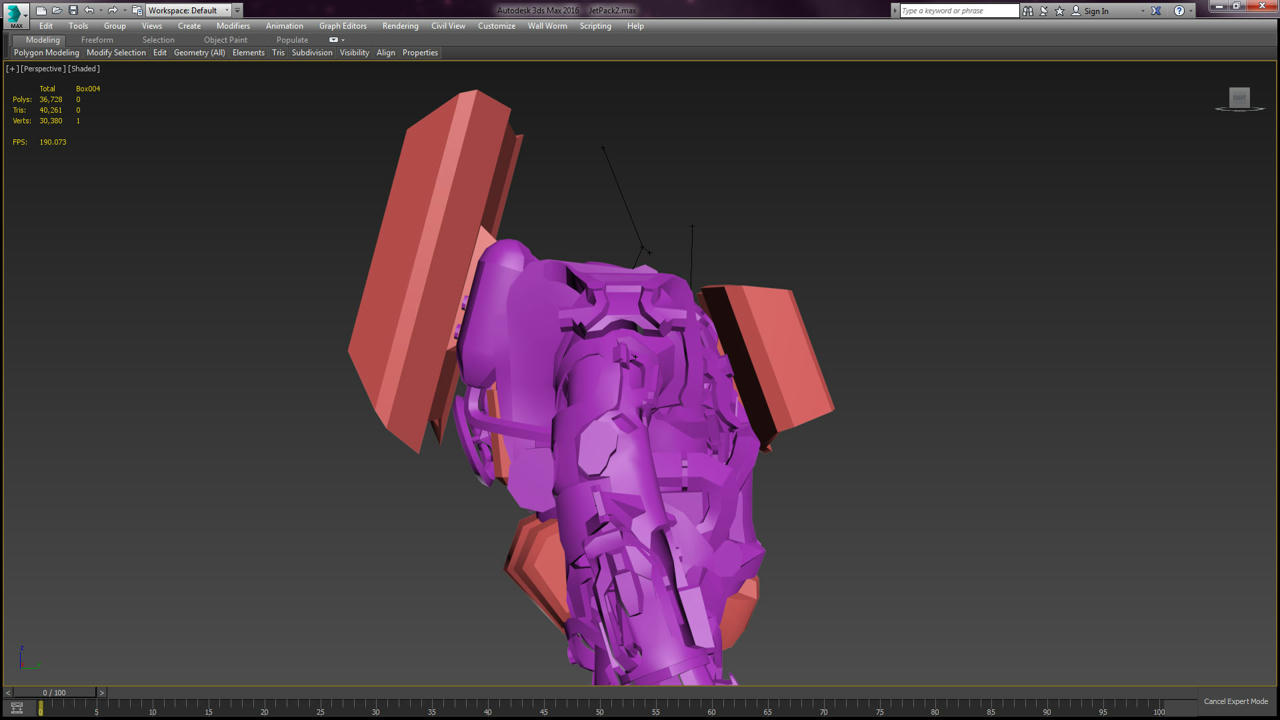Open the Redo history dropdown arrow
This screenshot has width=1280, height=720.
[123, 10]
